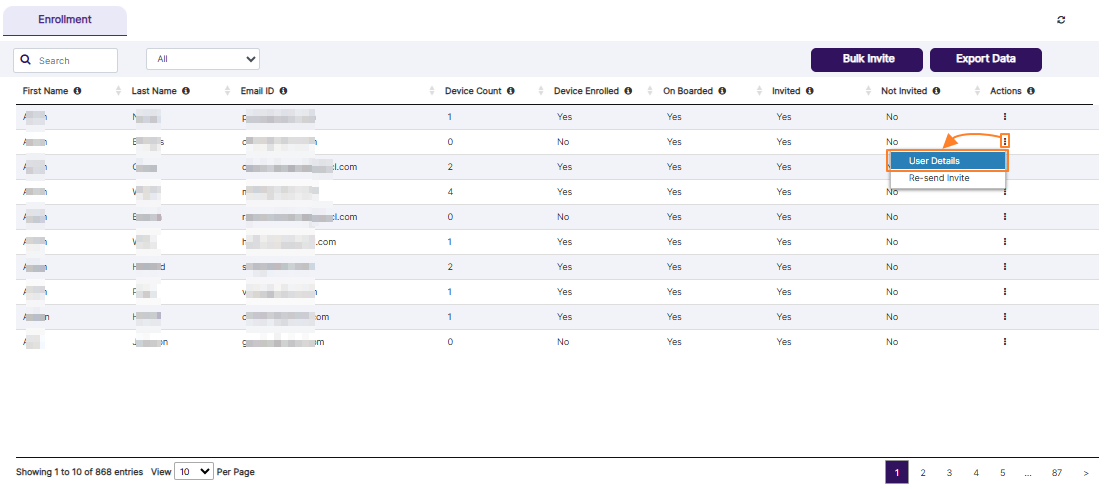The height and width of the screenshot is (489, 1104).
Task: Click info icon beside Email ID header
Action: pos(284,91)
